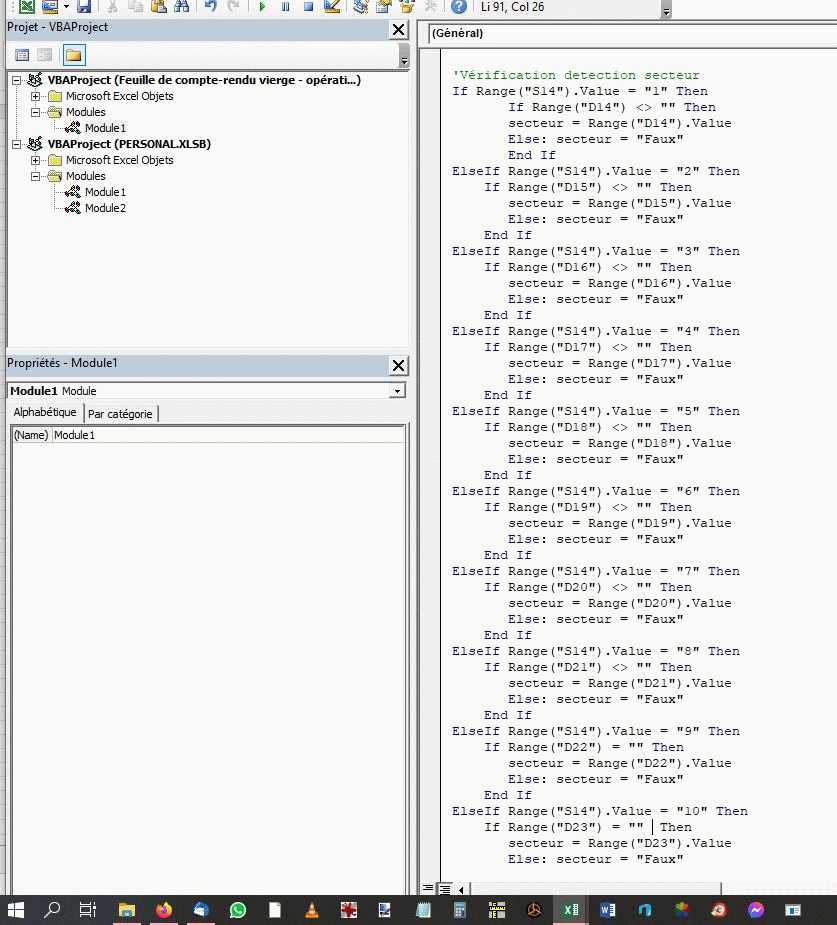Select Module1 under PERSONAL.XLSB
Image resolution: width=837 pixels, height=925 pixels.
click(105, 192)
